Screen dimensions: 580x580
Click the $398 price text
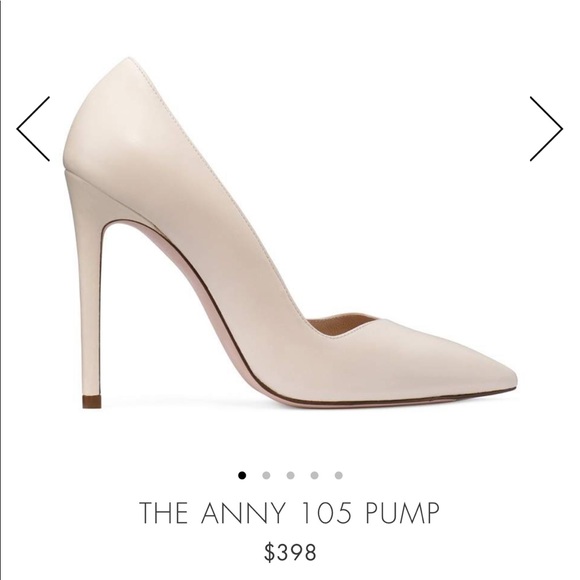[x=290, y=552]
